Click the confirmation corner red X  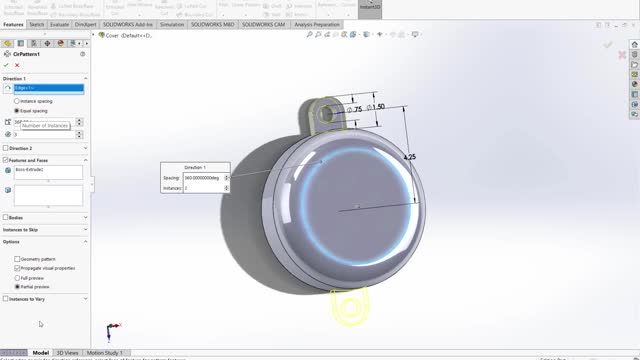pyautogui.click(x=622, y=55)
